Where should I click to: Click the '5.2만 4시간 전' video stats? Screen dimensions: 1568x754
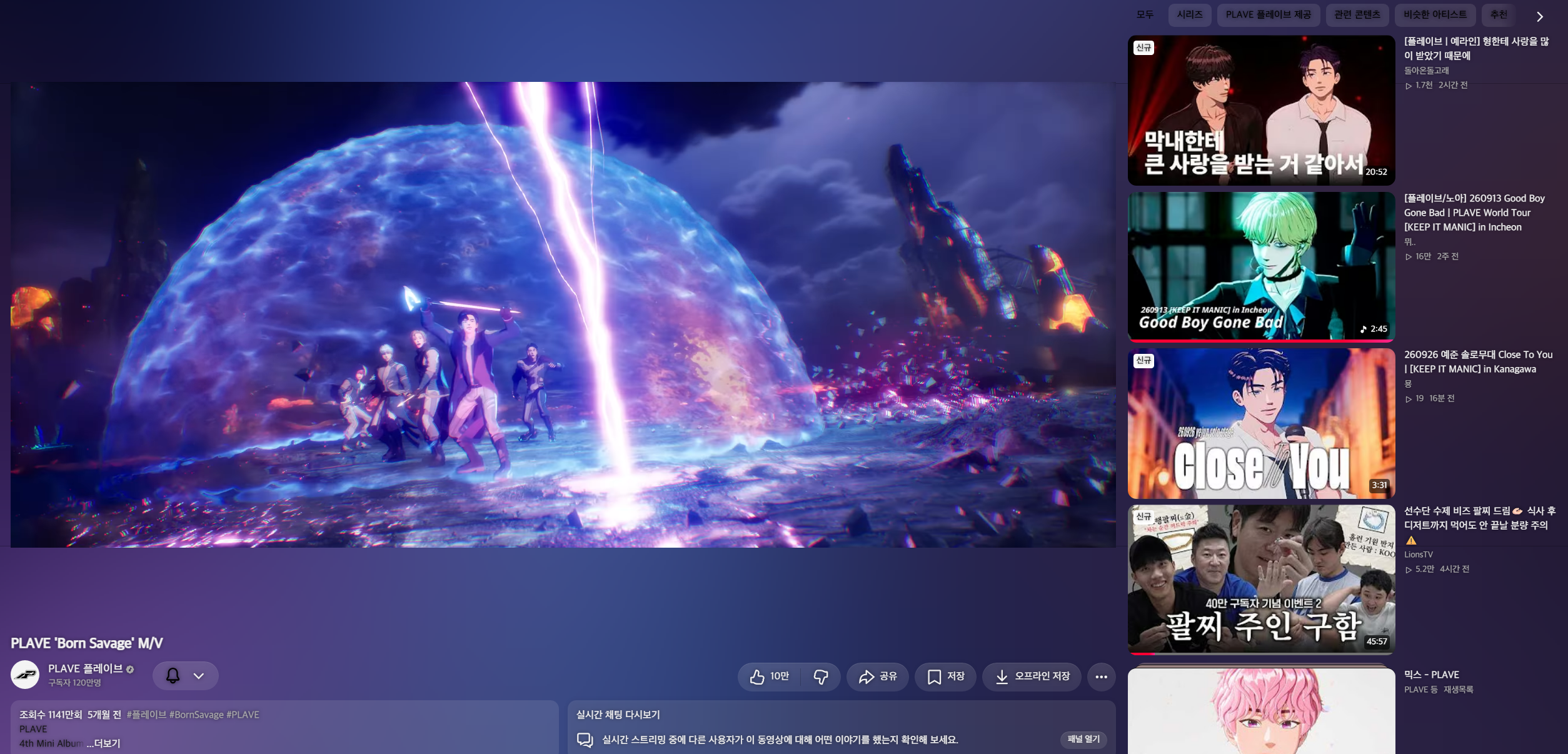(x=1437, y=569)
